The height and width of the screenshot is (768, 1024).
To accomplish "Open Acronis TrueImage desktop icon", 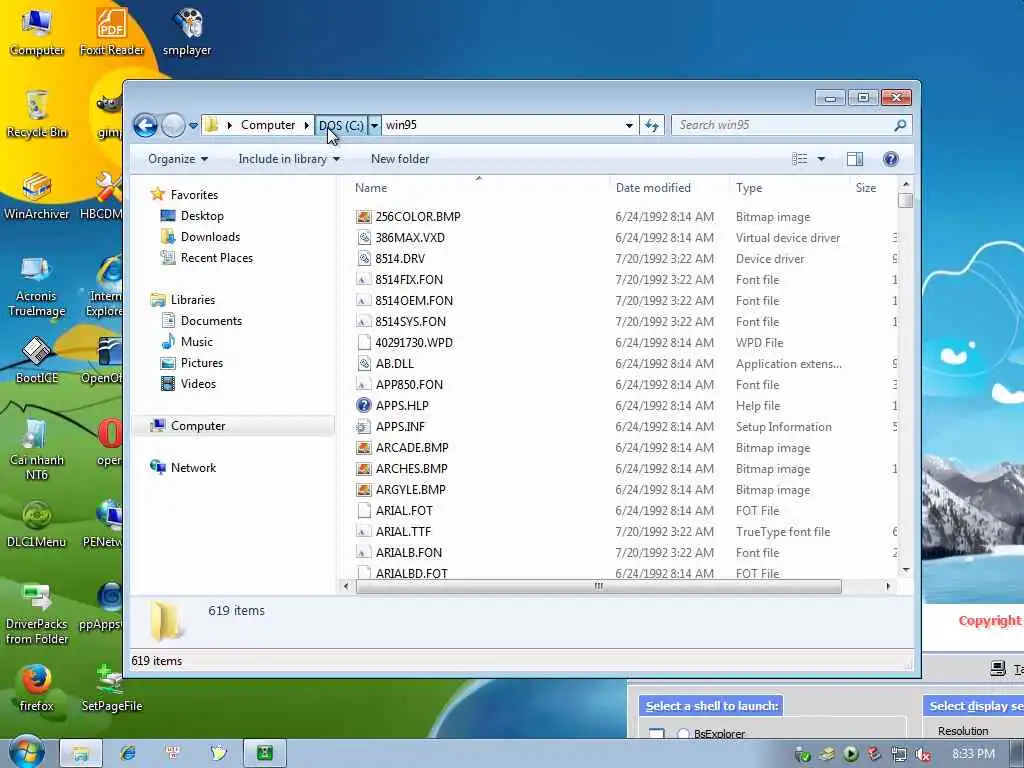I will pos(37,285).
